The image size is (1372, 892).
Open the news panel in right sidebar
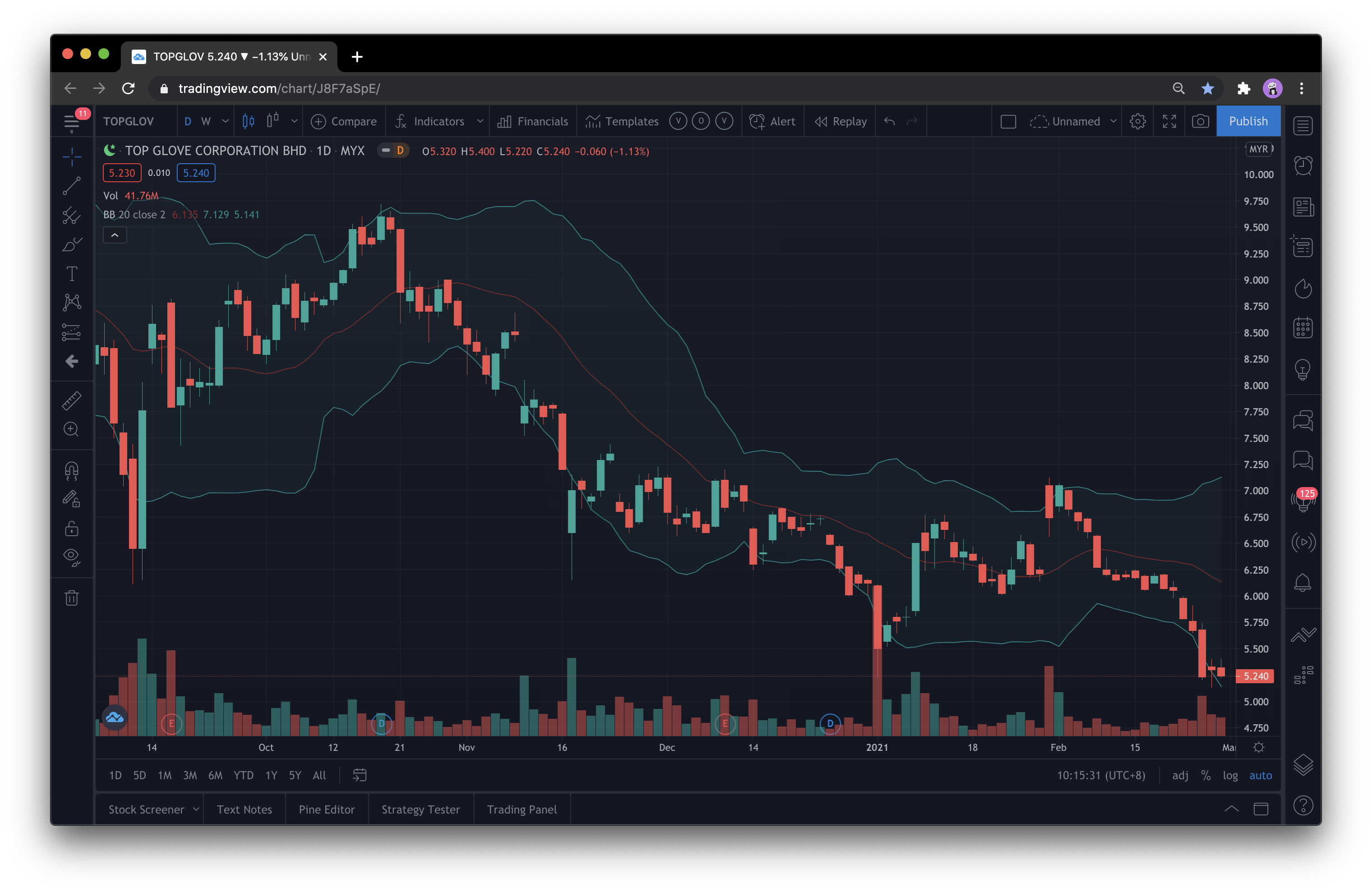tap(1303, 206)
